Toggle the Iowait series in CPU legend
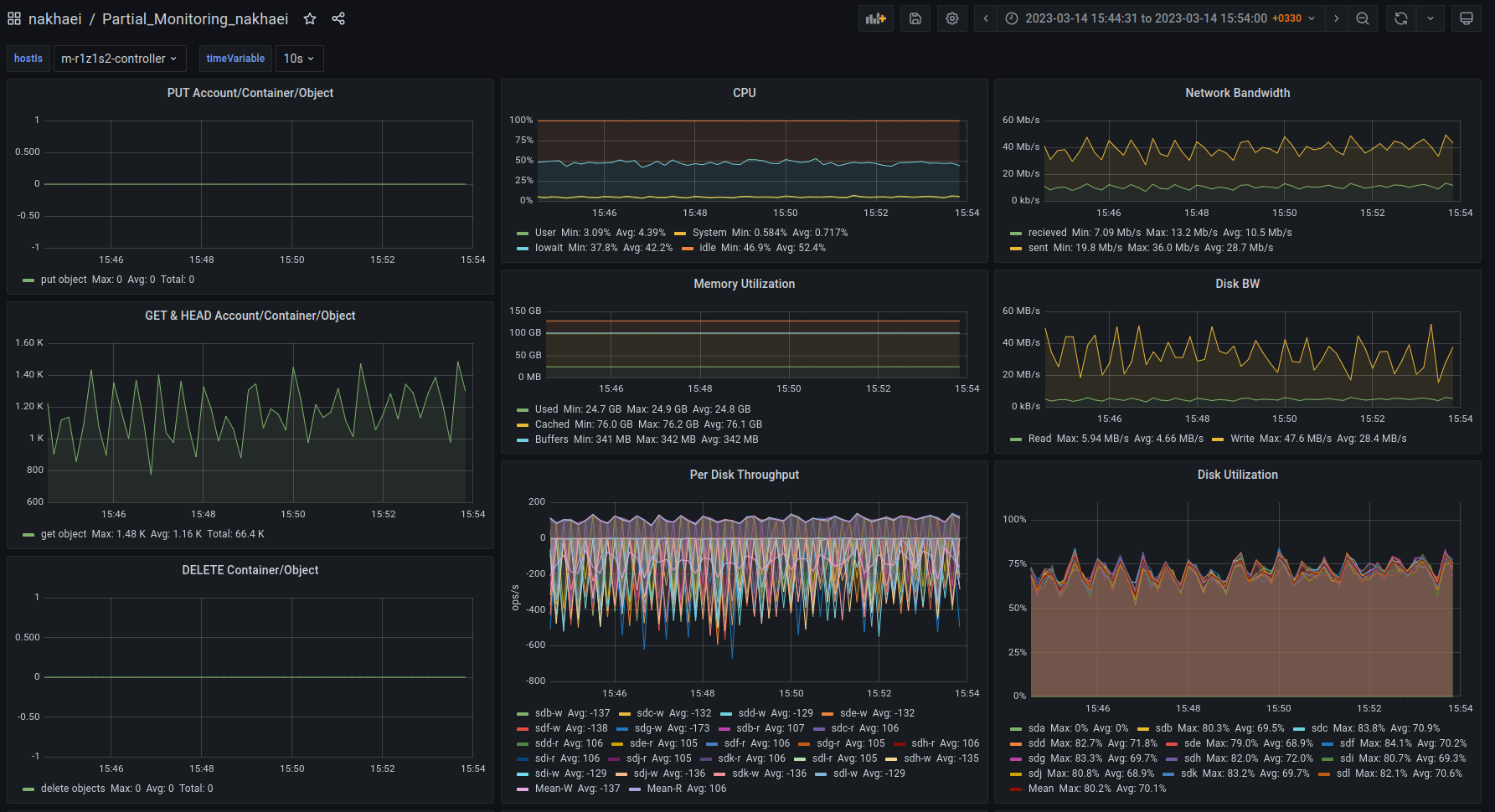The width and height of the screenshot is (1495, 812). [x=549, y=248]
